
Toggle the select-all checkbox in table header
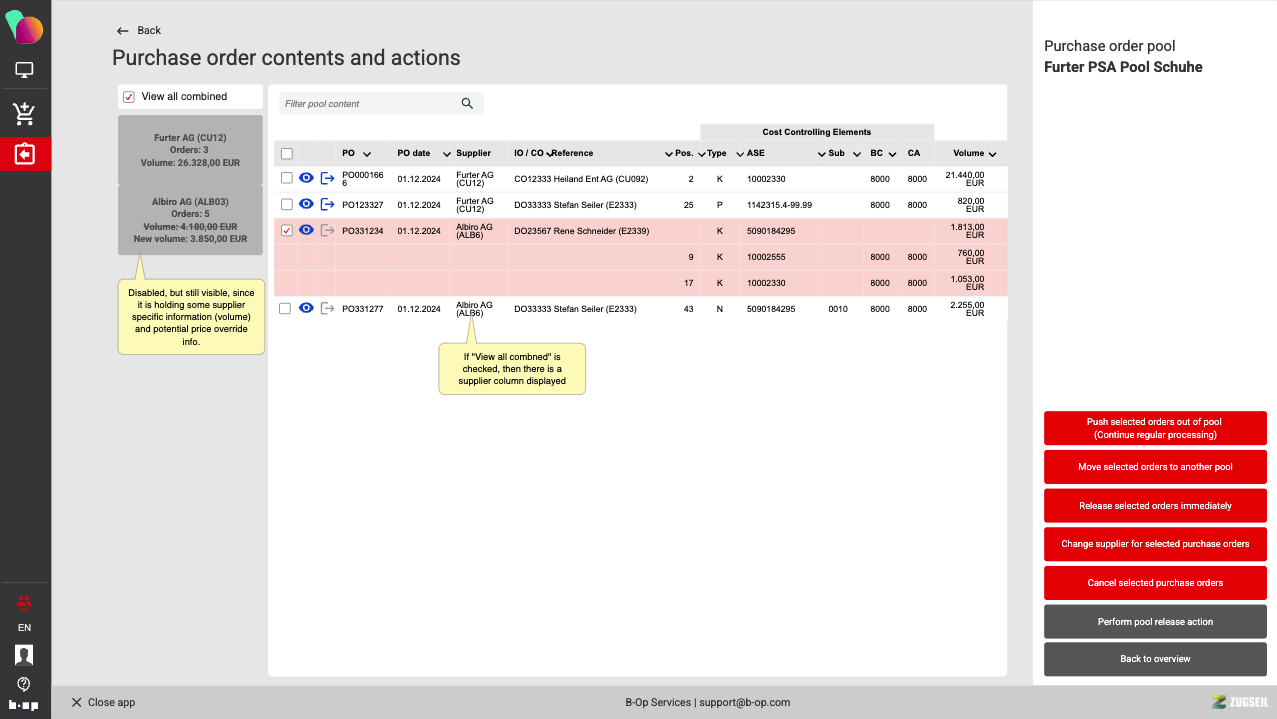pos(287,154)
